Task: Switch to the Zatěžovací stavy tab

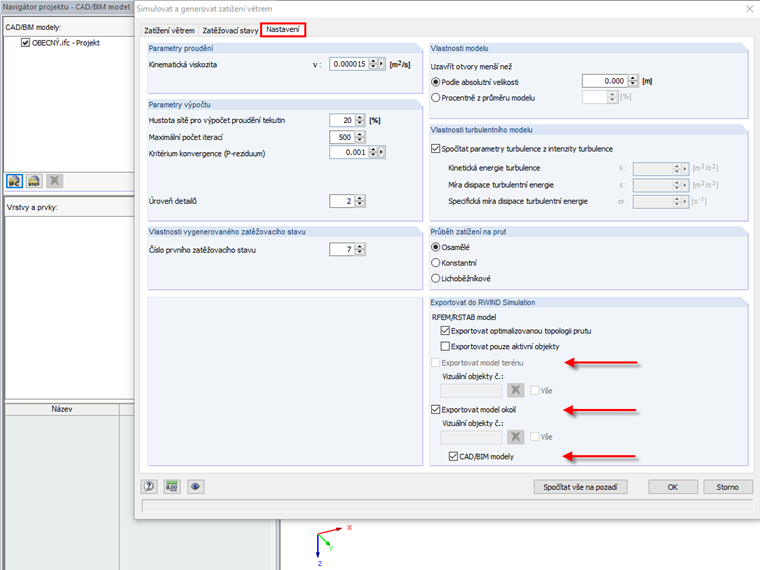Action: pos(230,31)
